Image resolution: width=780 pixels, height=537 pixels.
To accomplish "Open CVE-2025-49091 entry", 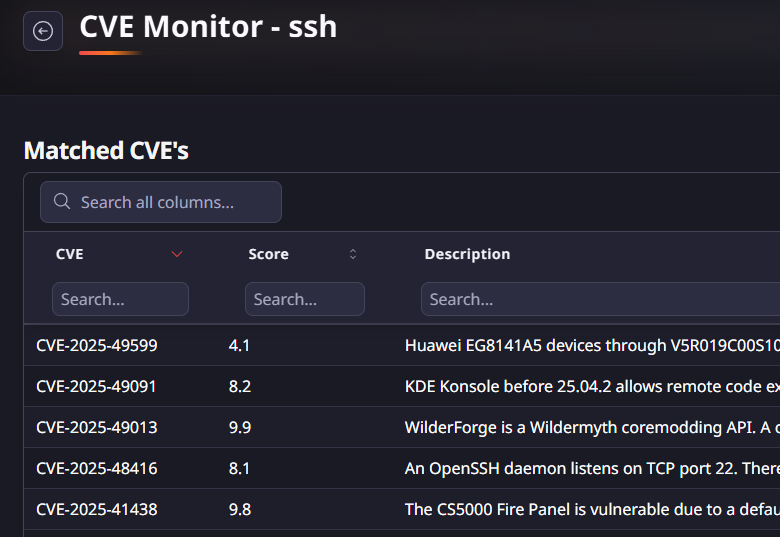I will click(x=96, y=386).
